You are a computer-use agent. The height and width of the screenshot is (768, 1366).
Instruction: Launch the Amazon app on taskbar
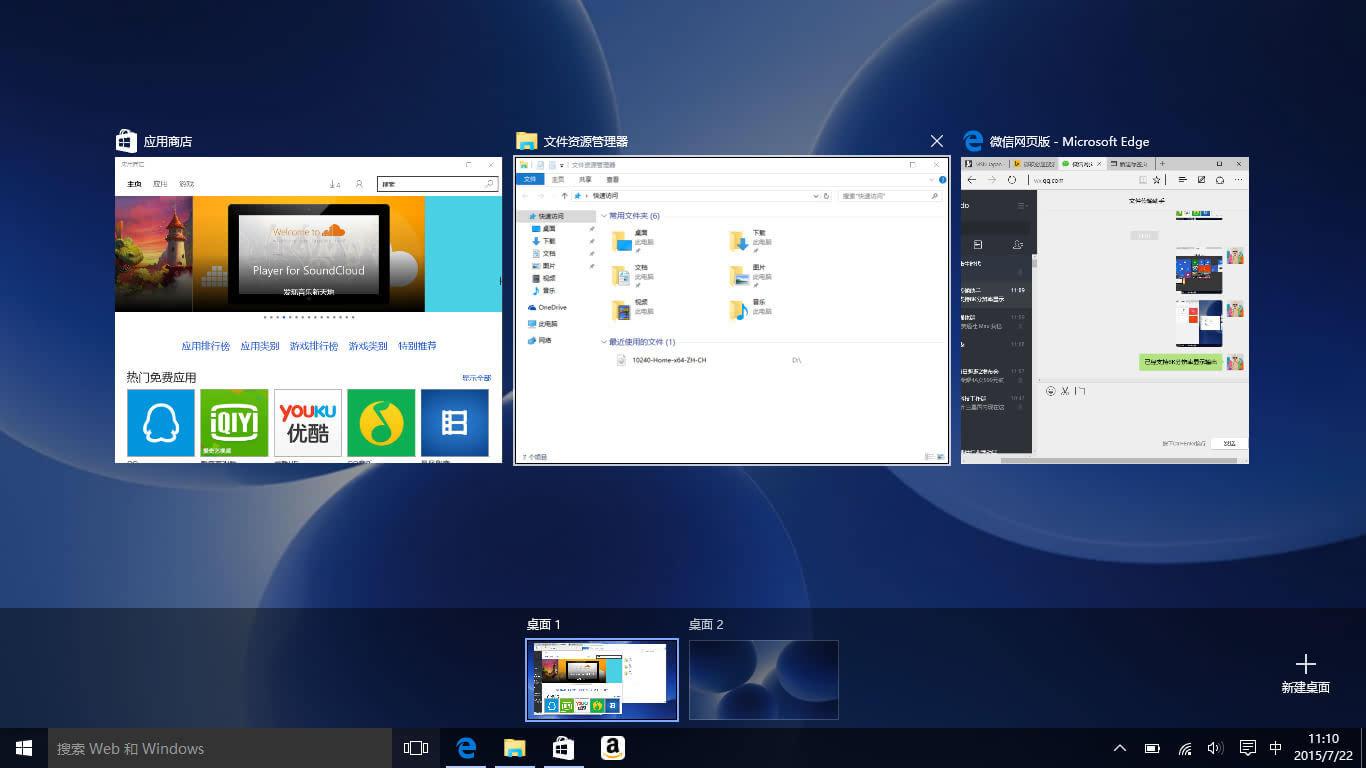pos(612,748)
